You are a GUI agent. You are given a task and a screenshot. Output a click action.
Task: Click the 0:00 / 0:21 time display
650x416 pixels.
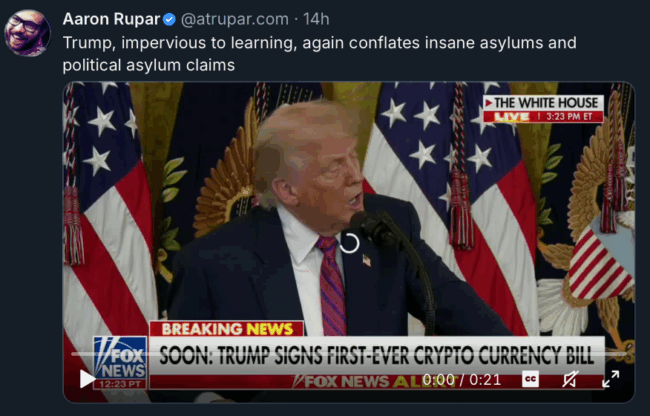tap(461, 380)
